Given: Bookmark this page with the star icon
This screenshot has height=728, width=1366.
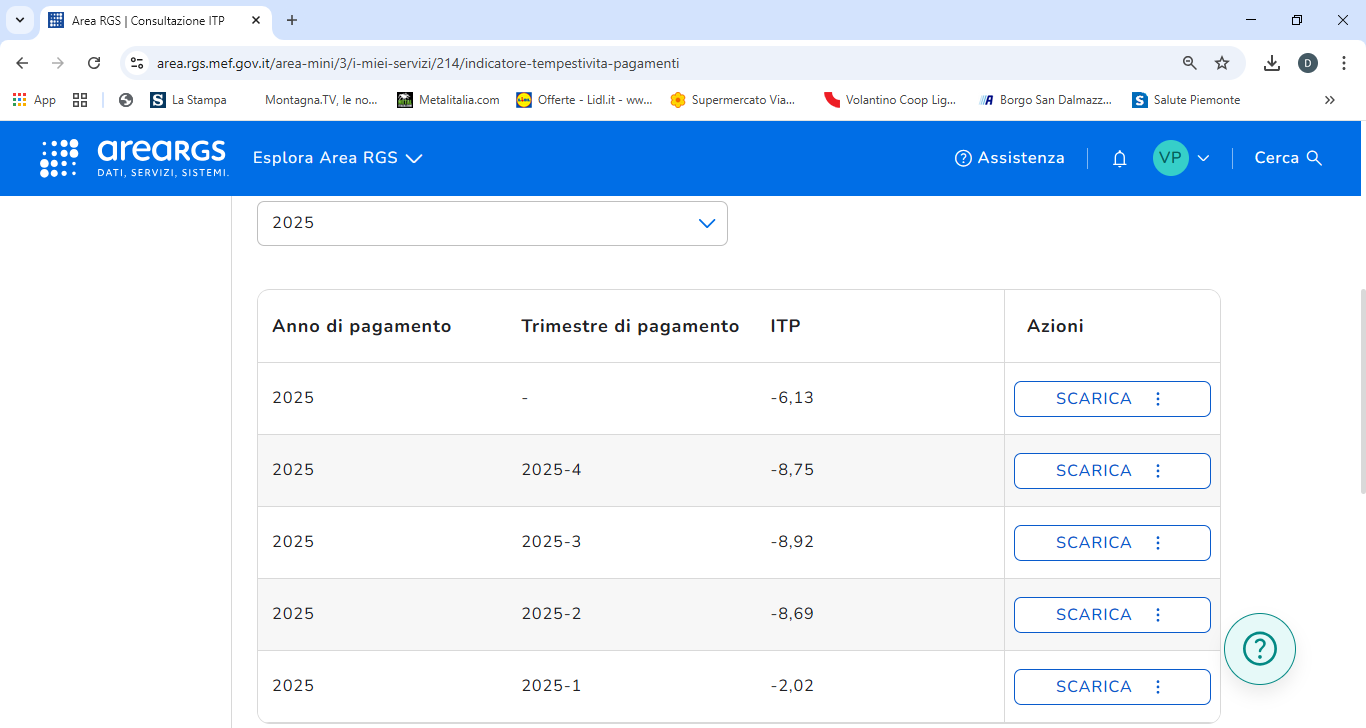Looking at the screenshot, I should pos(1221,63).
